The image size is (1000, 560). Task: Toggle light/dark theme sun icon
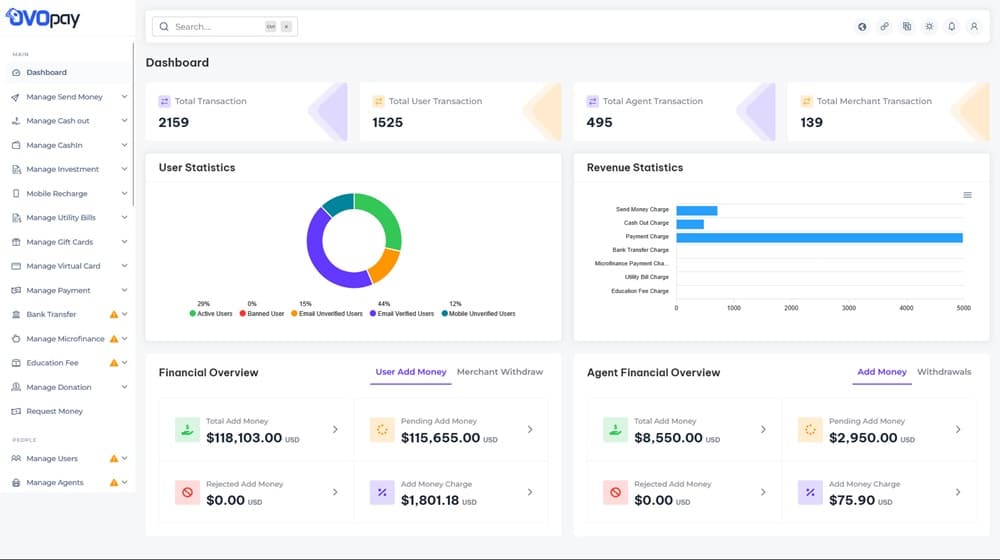tap(929, 27)
